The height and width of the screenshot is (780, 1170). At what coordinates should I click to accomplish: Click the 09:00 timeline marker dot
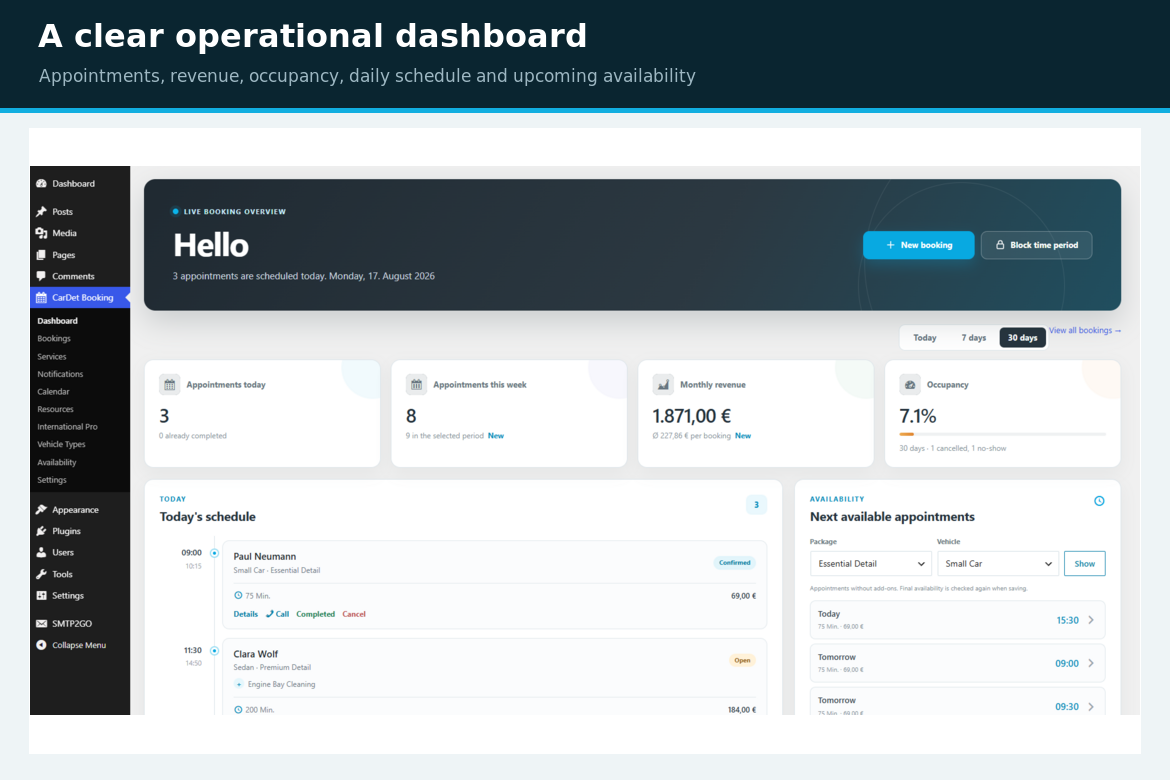214,553
